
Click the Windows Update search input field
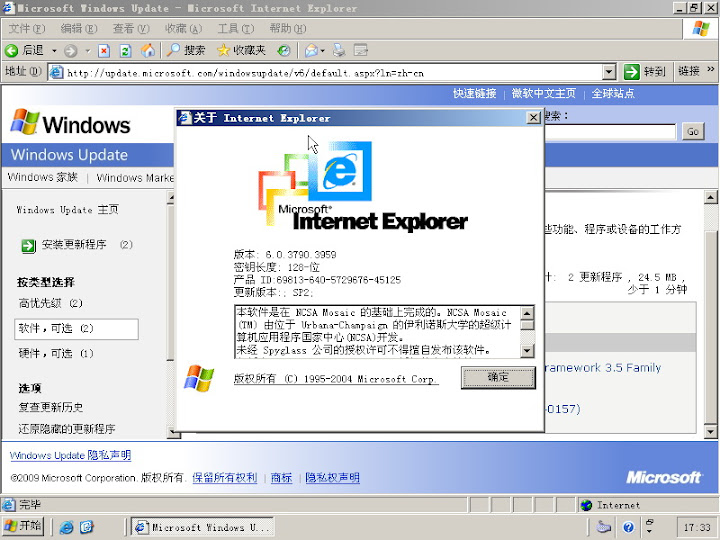610,132
